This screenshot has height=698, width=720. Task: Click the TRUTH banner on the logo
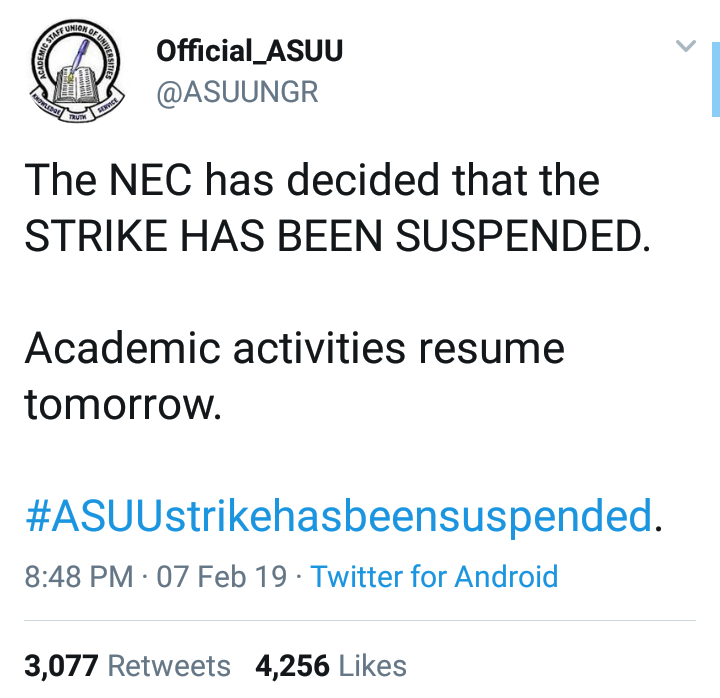pos(77,118)
